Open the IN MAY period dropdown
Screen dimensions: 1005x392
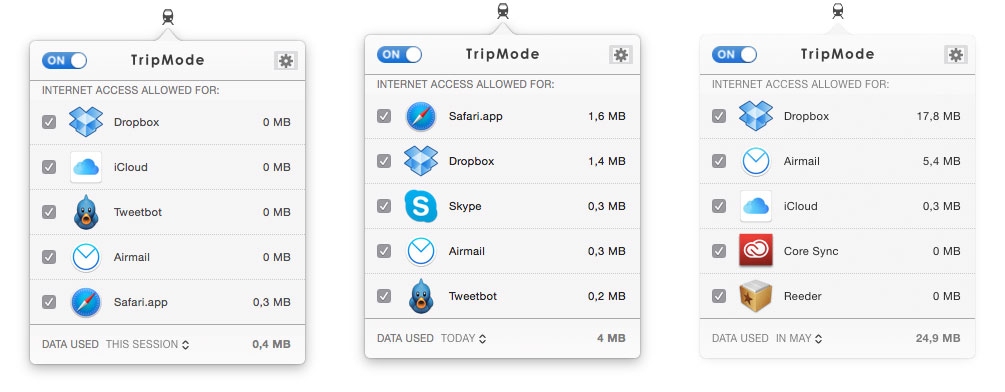pos(799,338)
